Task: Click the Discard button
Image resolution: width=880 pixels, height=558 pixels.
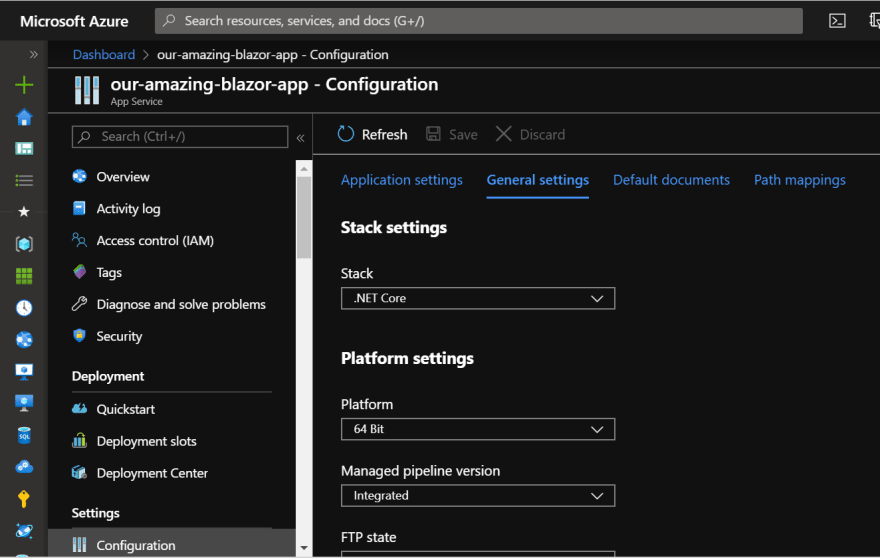Action: tap(530, 135)
